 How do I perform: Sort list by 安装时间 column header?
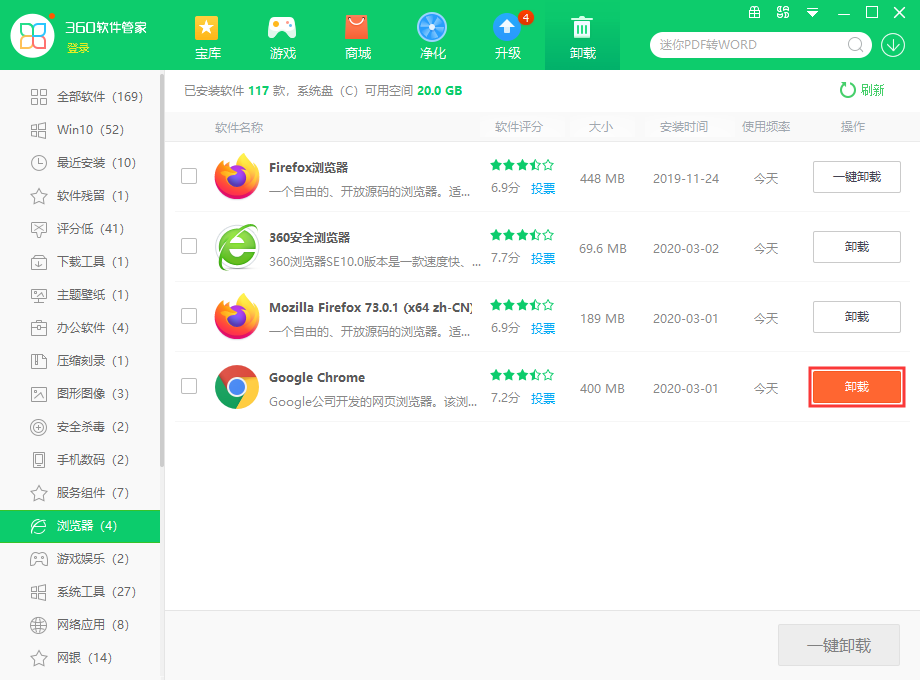point(684,127)
